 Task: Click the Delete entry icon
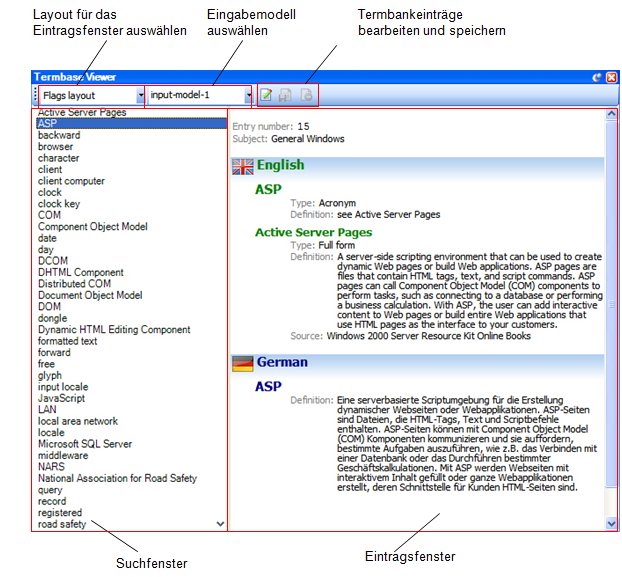306,95
